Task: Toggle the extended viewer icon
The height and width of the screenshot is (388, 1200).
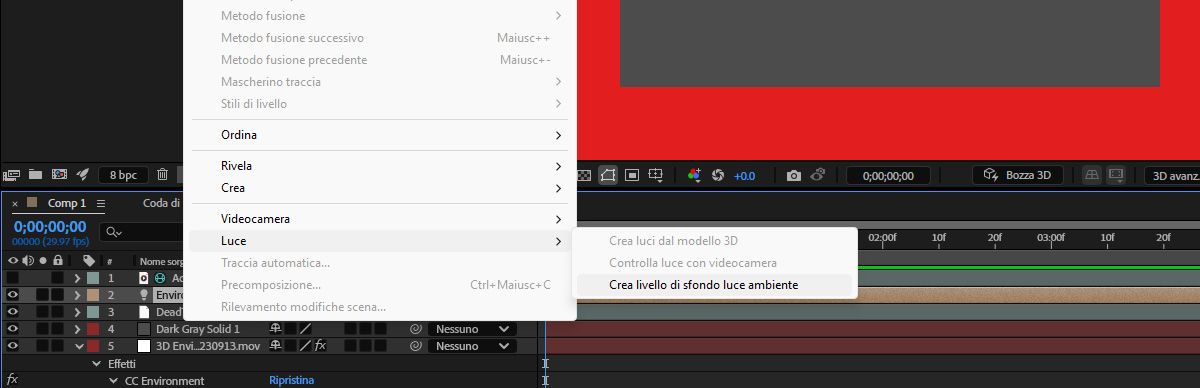Action: point(1116,175)
